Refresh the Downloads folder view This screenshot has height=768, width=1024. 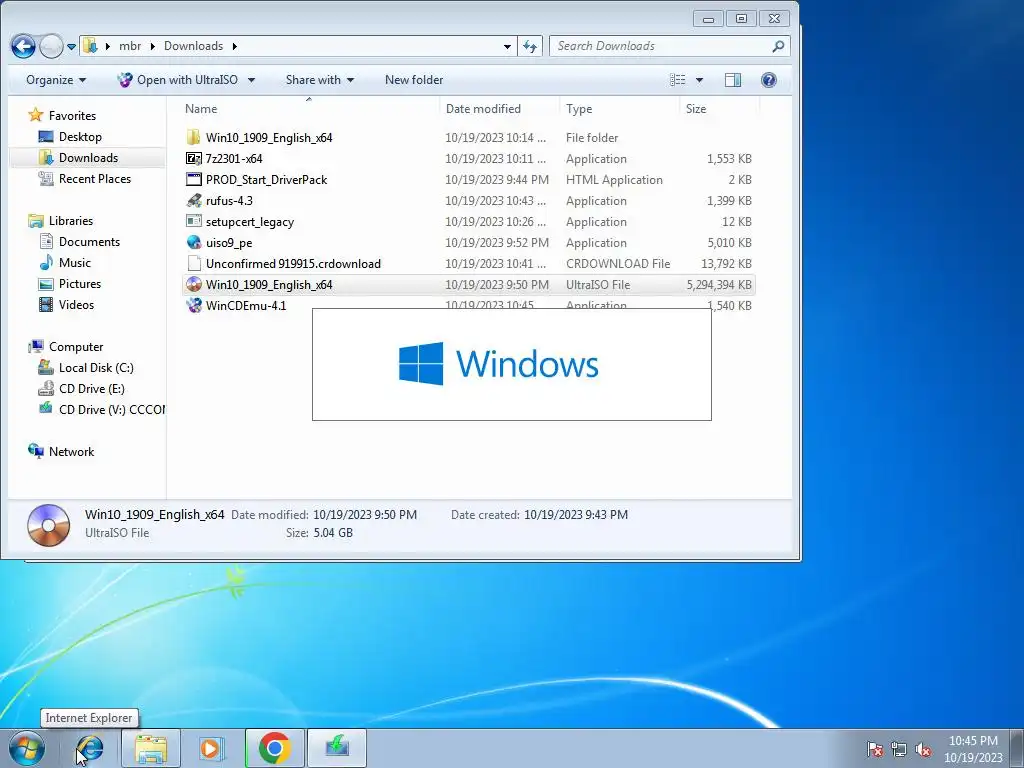click(x=530, y=46)
